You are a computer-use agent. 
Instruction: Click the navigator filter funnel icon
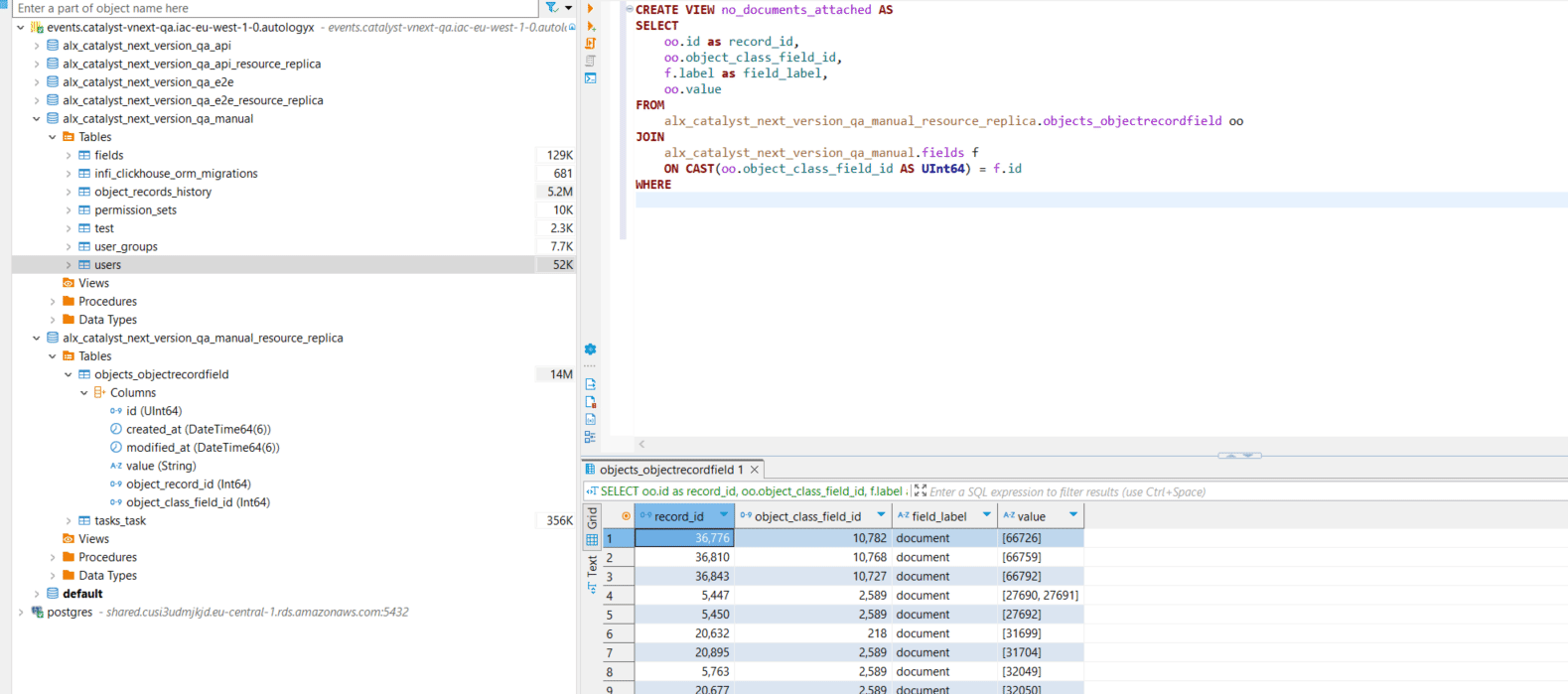click(x=552, y=8)
